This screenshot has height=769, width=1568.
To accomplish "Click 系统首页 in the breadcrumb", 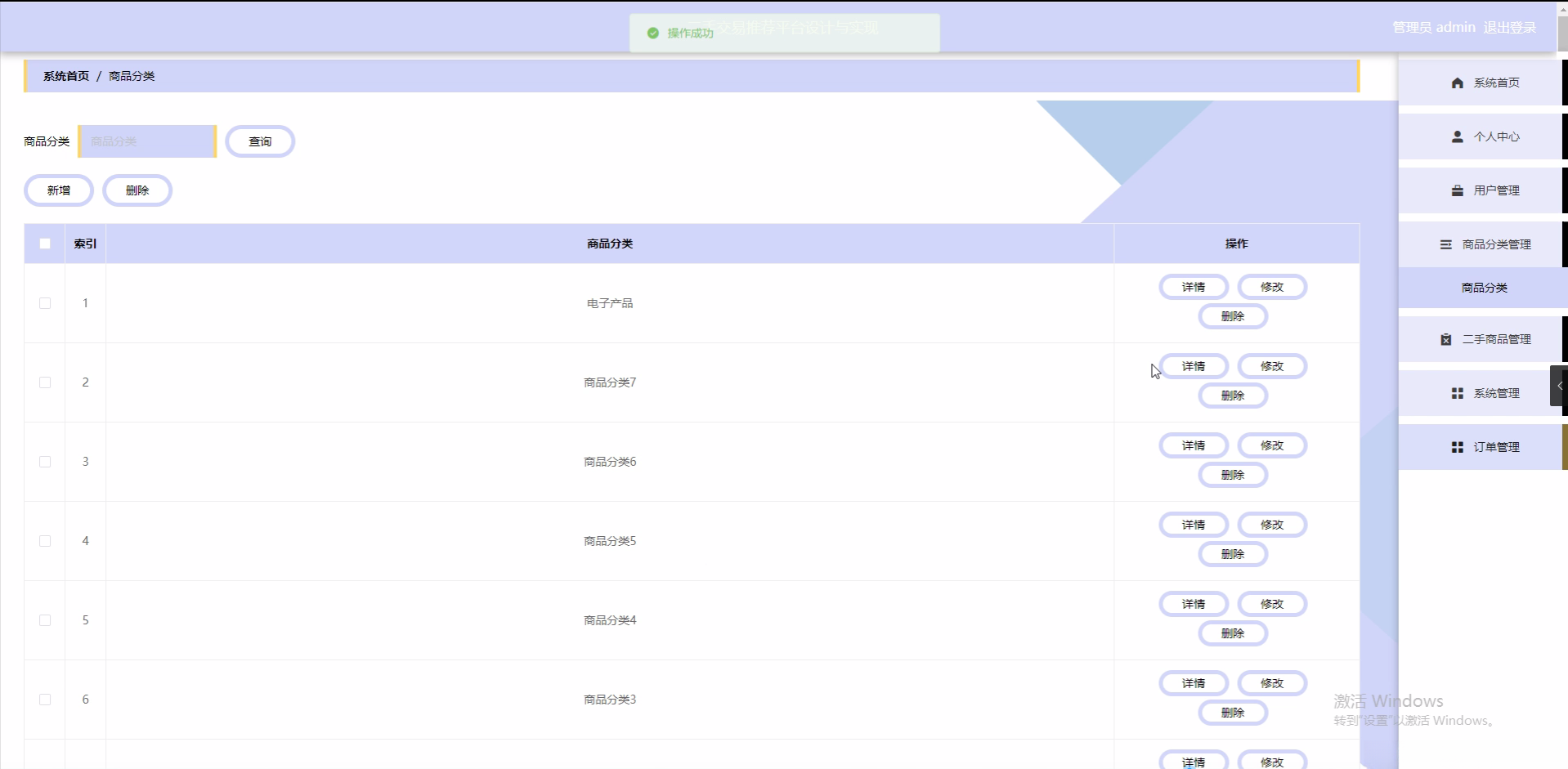I will 66,76.
